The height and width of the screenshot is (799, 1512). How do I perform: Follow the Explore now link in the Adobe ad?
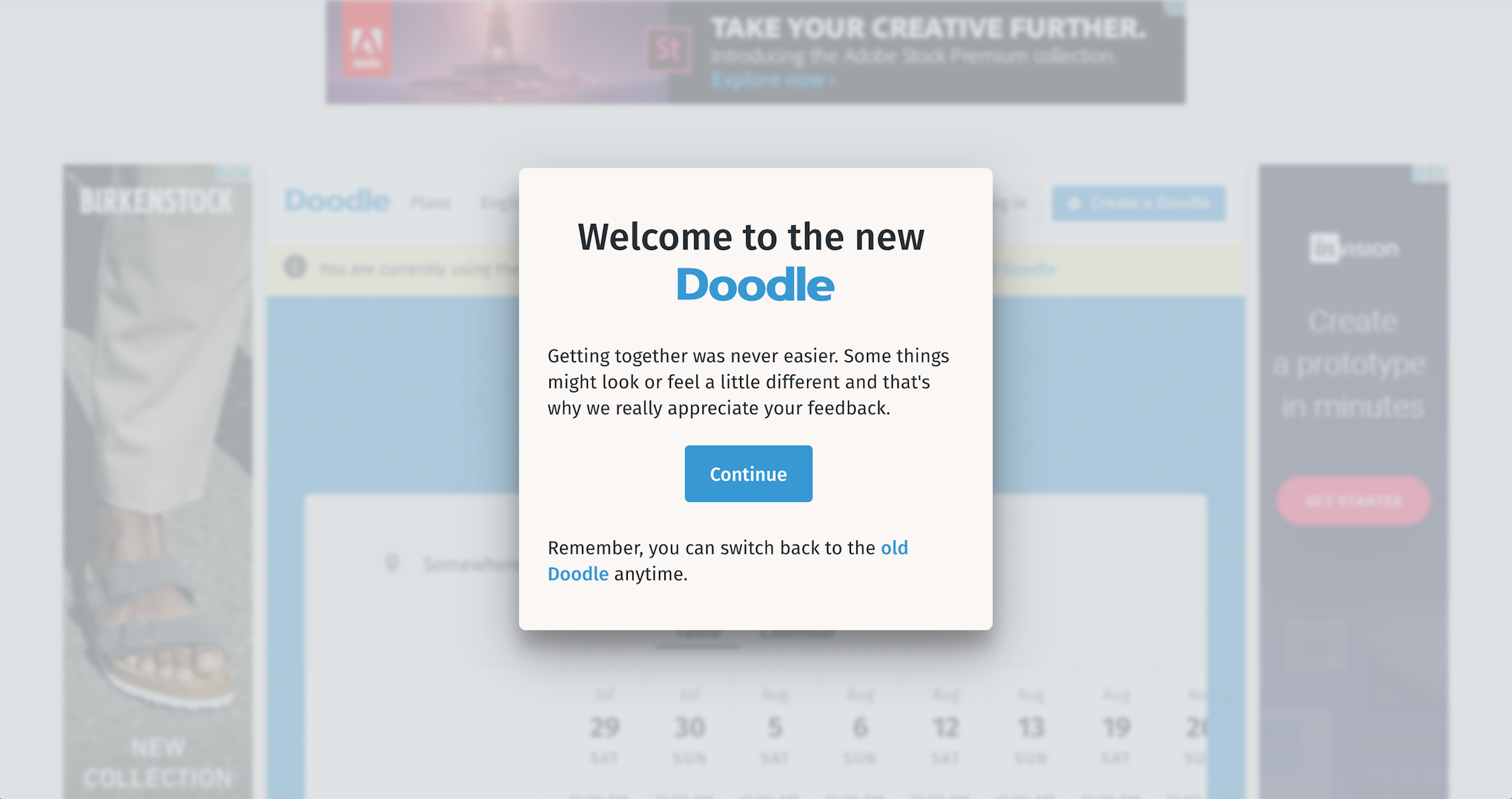point(773,80)
